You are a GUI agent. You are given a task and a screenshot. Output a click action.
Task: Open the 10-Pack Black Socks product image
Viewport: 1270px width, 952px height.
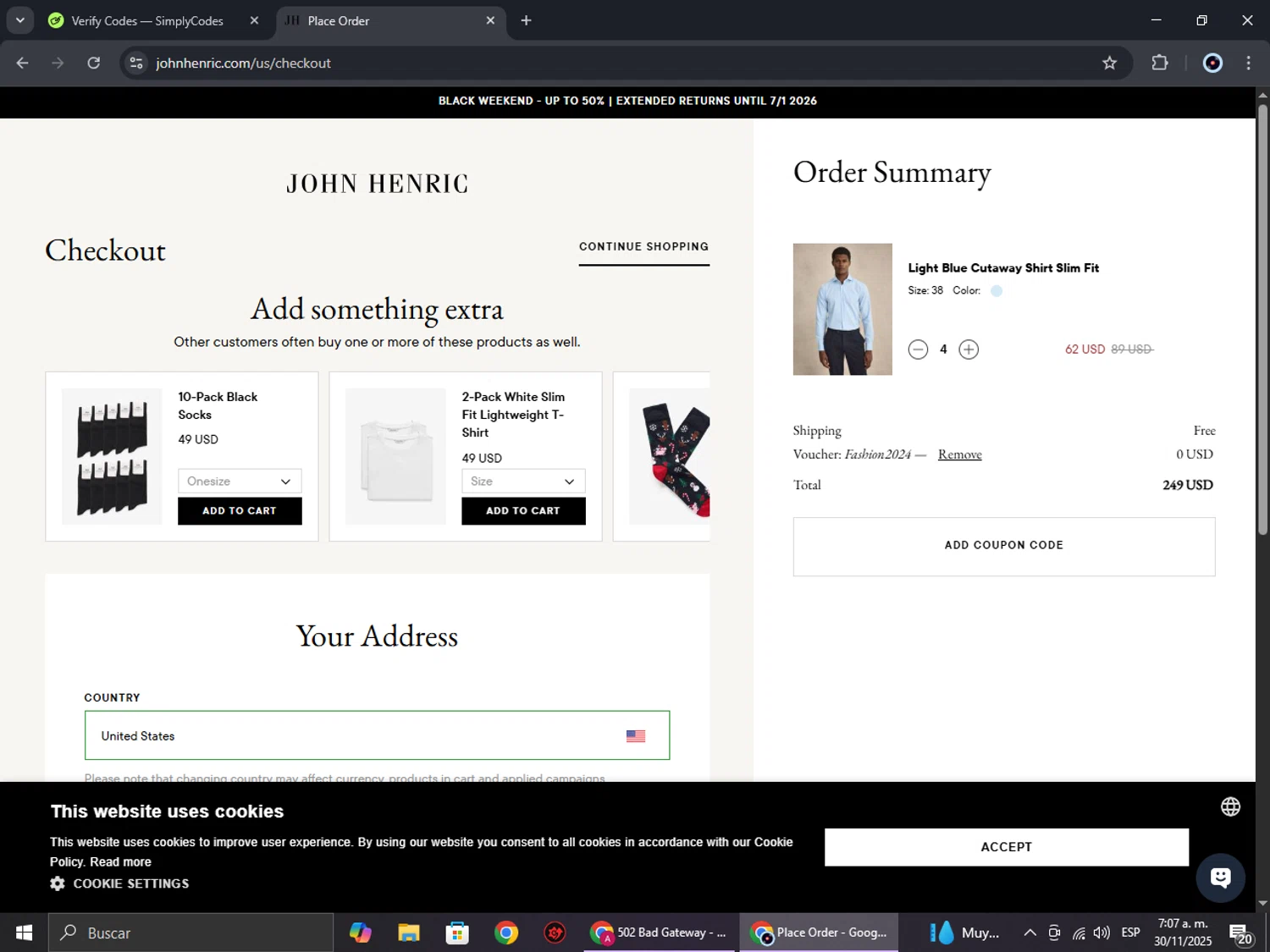coord(112,456)
